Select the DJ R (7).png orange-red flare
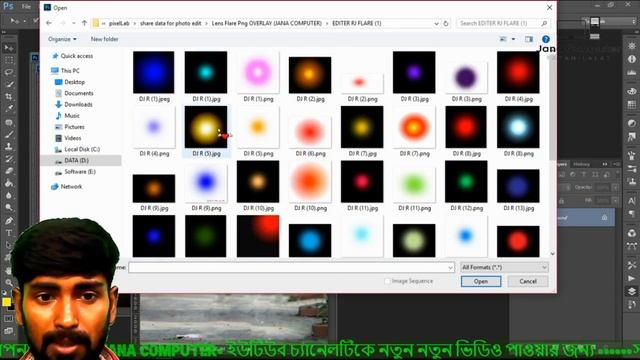Image resolution: width=640 pixels, height=360 pixels. (414, 127)
